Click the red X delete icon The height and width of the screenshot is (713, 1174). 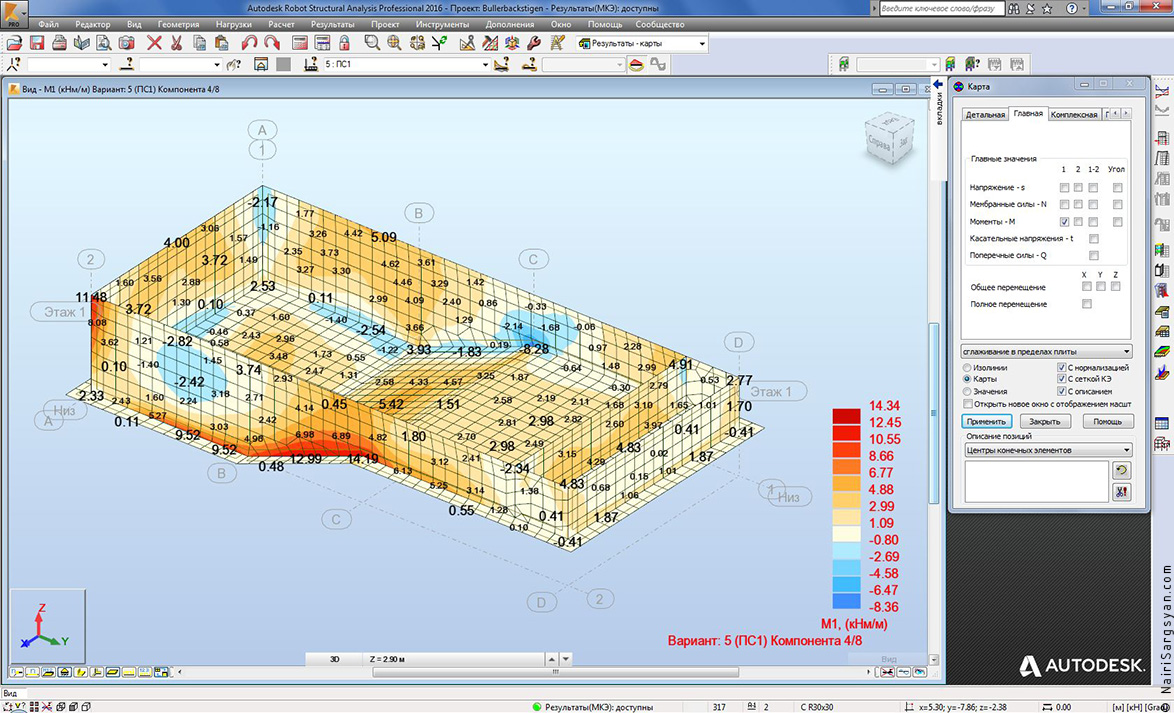[154, 43]
